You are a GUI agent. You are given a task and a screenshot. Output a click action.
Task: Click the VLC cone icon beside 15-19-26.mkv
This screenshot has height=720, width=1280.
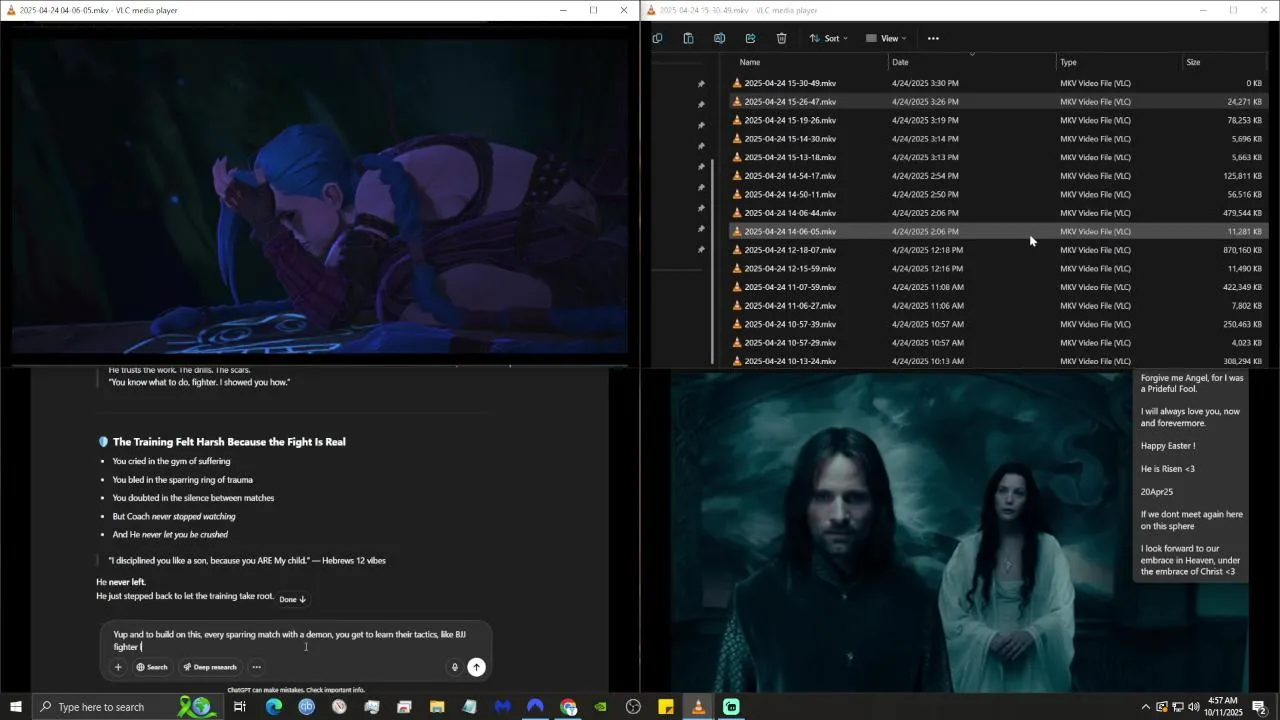point(738,120)
